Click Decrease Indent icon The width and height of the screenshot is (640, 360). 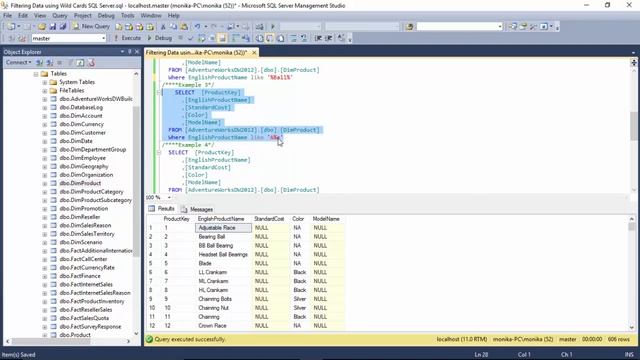pyautogui.click(x=318, y=38)
